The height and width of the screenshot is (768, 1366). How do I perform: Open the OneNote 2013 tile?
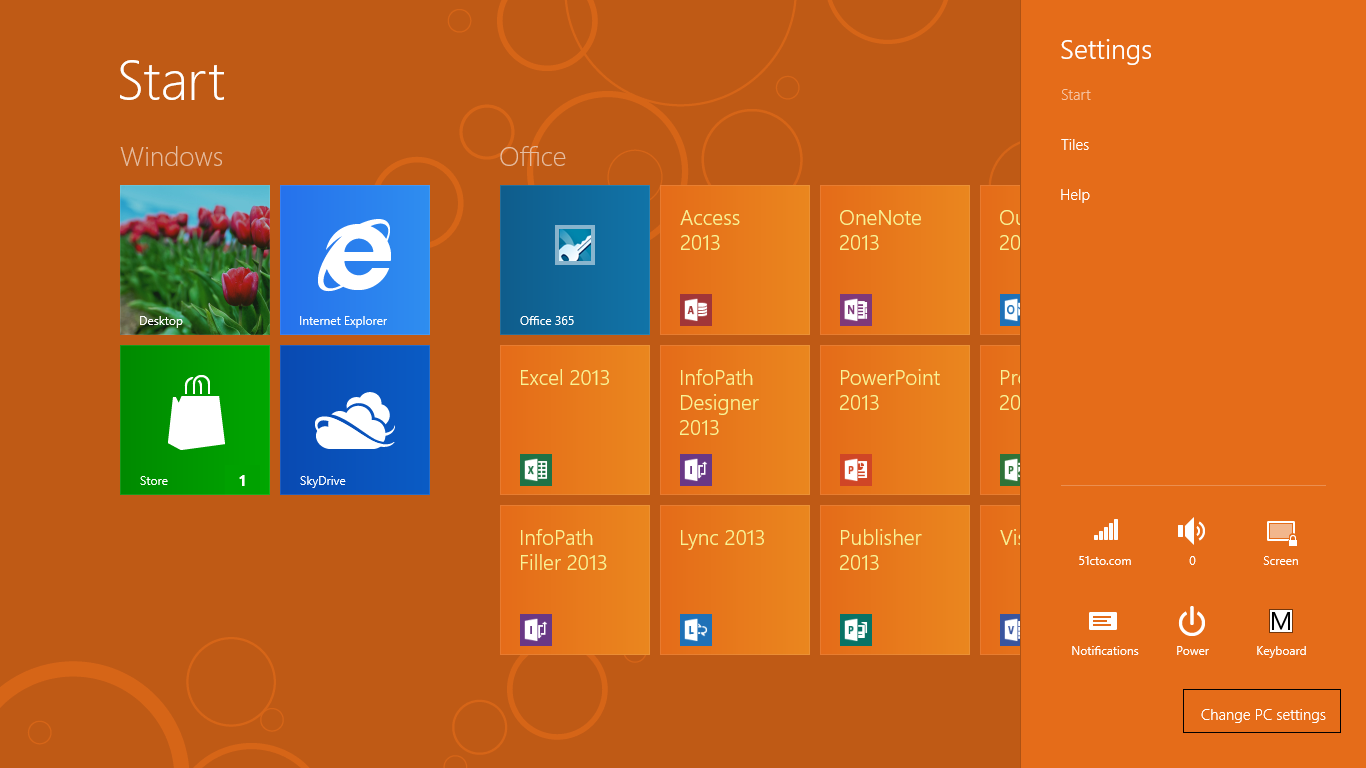[x=895, y=260]
